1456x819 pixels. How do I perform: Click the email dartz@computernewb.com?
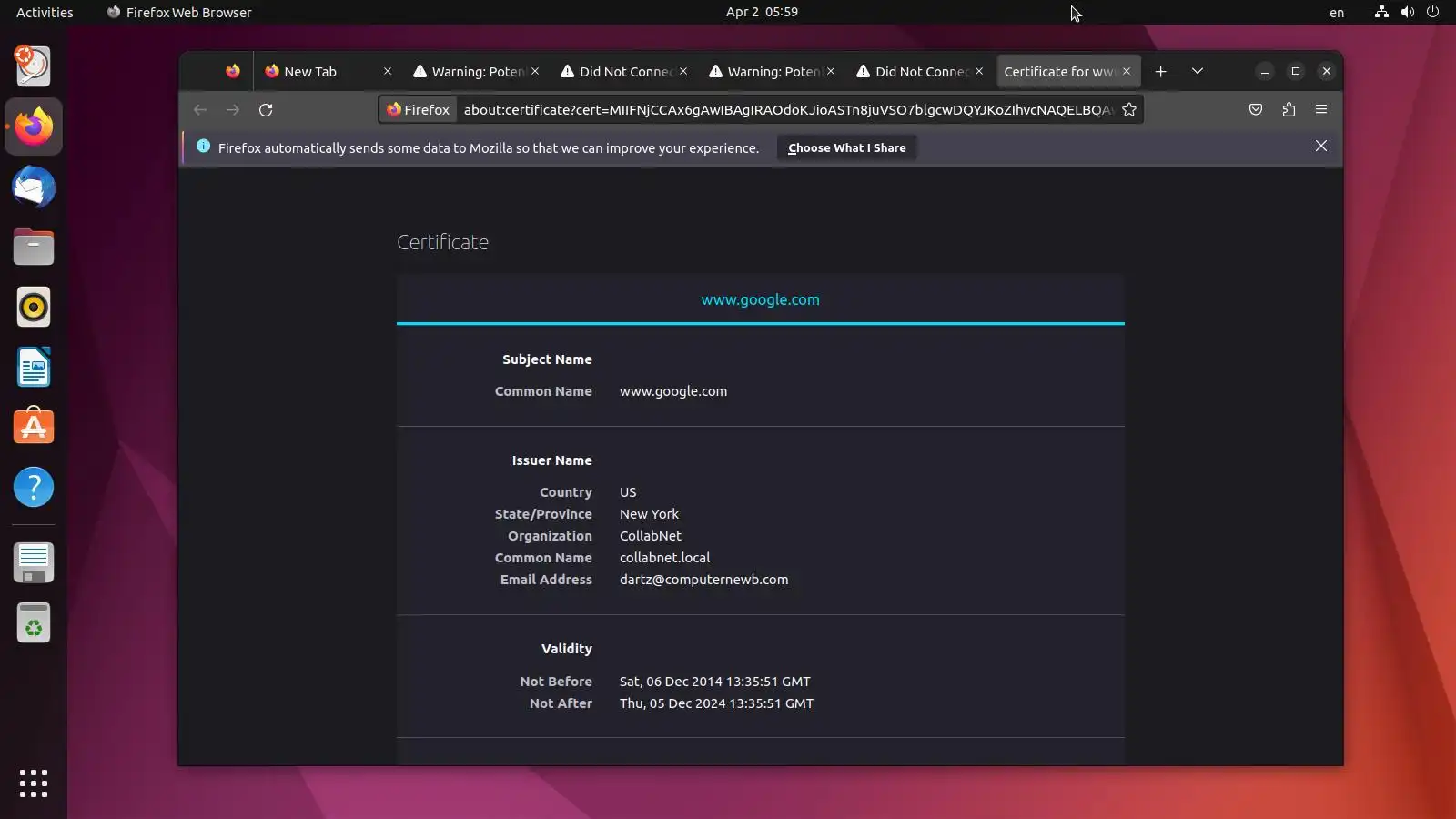click(x=704, y=580)
